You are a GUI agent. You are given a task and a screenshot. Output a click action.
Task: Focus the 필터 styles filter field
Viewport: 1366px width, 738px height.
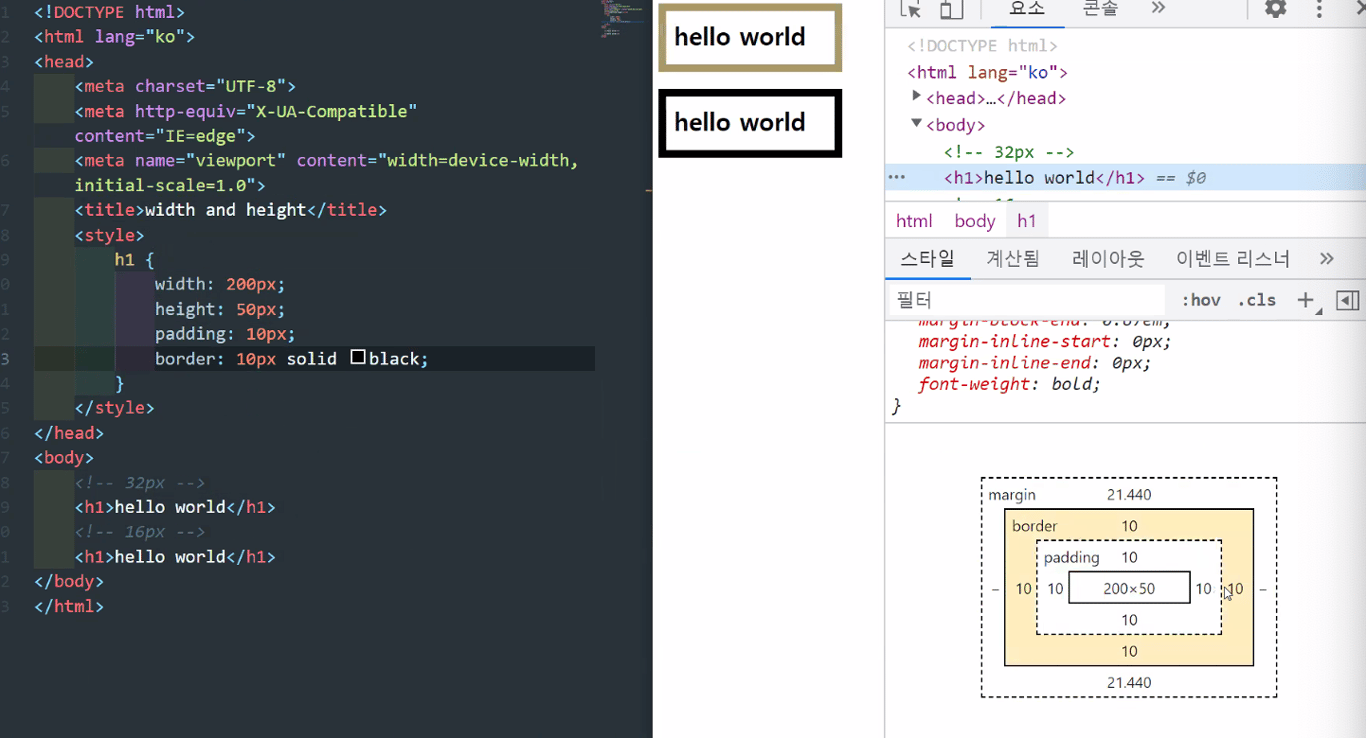point(1027,300)
